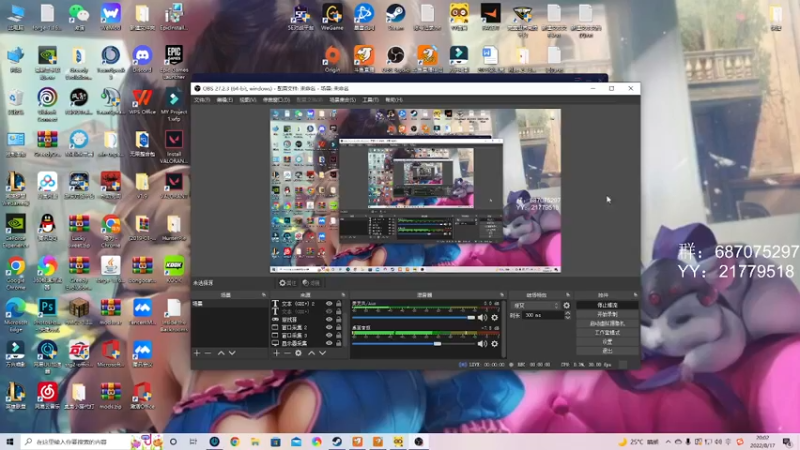Click 桌面音频 volume slider handle
Image resolution: width=800 pixels, height=450 pixels.
pyautogui.click(x=437, y=344)
